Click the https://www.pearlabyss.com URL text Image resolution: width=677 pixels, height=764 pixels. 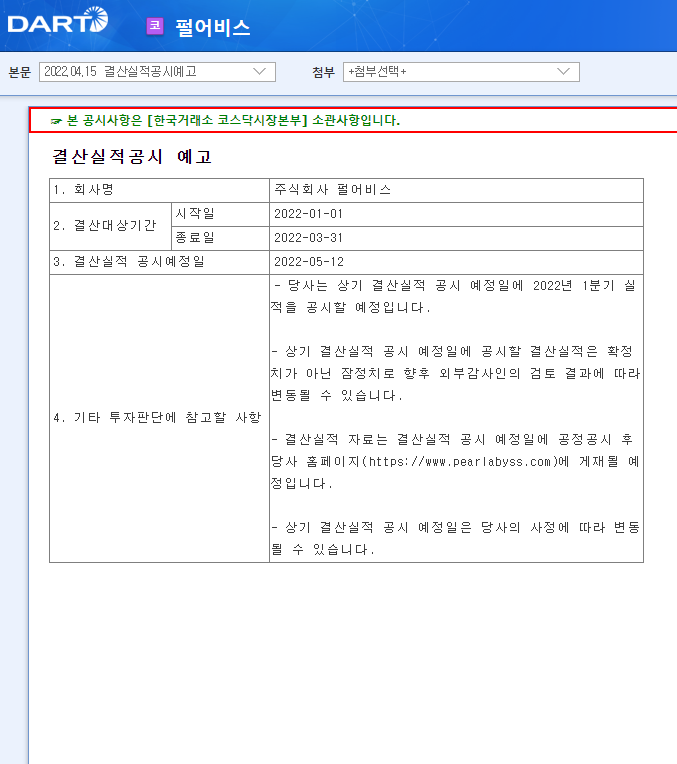[460, 462]
